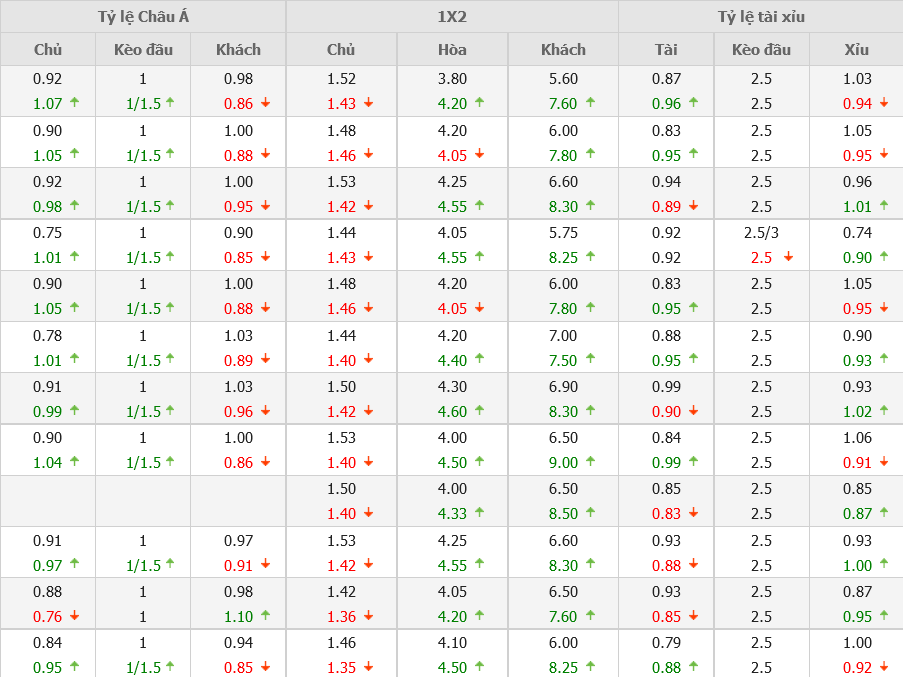Click the Xỉu column header
The height and width of the screenshot is (677, 903).
pos(856,49)
